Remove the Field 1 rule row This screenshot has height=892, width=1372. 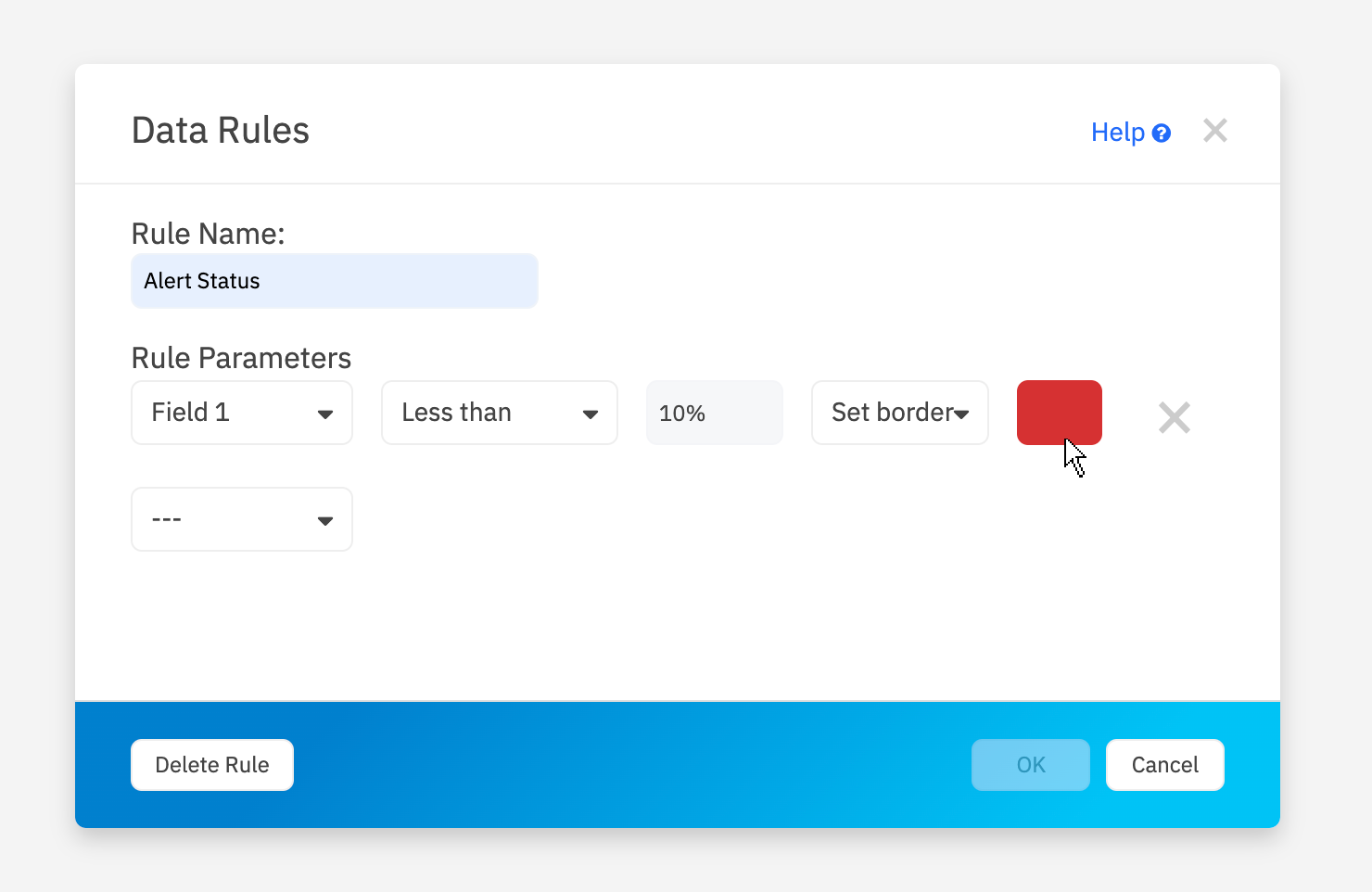tap(1174, 418)
